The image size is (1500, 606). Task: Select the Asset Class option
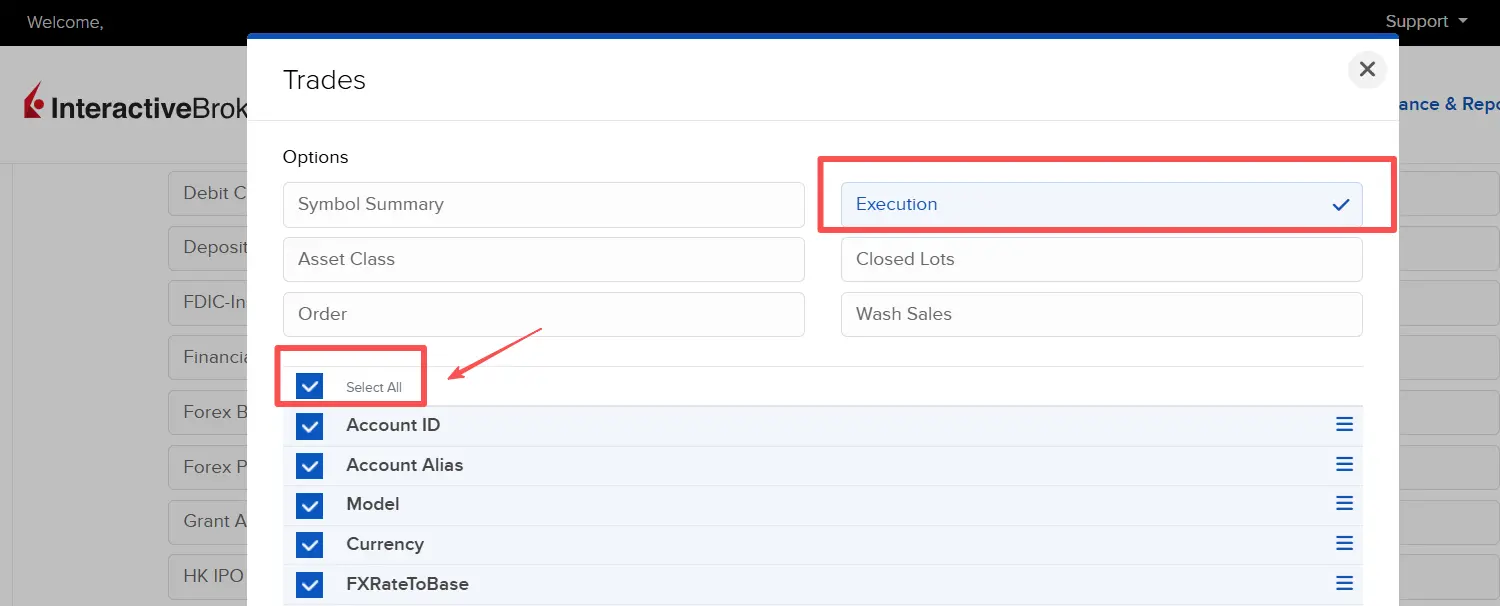(x=543, y=260)
